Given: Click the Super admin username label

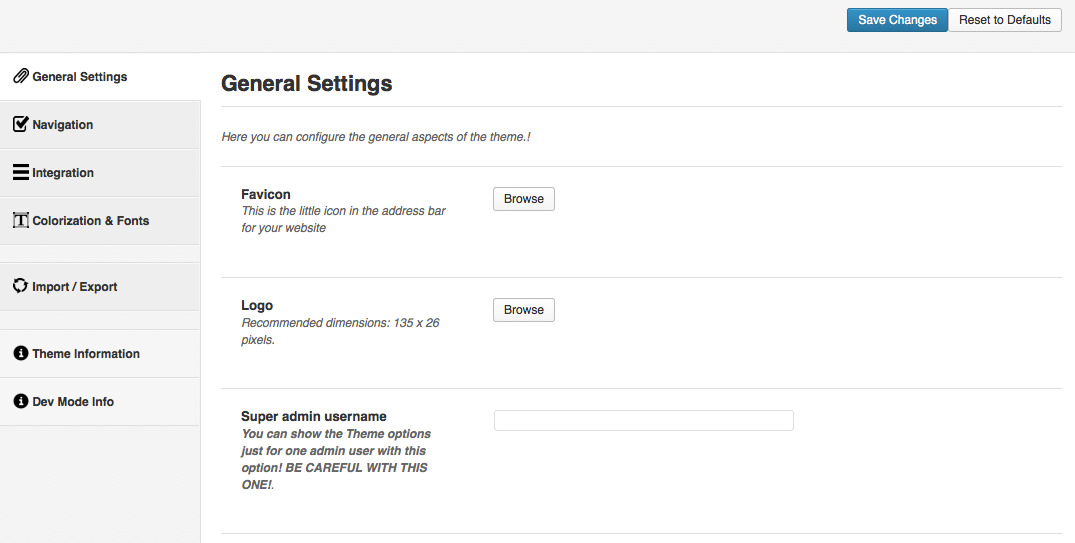Looking at the screenshot, I should tap(313, 416).
